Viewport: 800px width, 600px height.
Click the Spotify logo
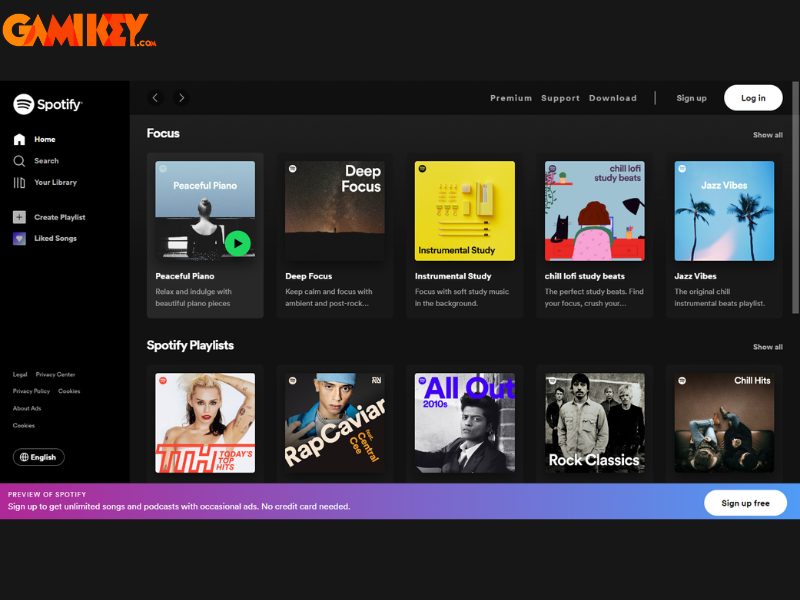click(47, 104)
